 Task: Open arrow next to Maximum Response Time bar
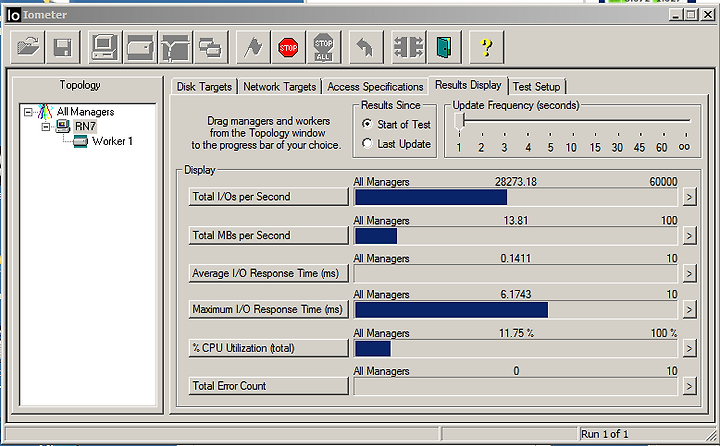click(689, 310)
